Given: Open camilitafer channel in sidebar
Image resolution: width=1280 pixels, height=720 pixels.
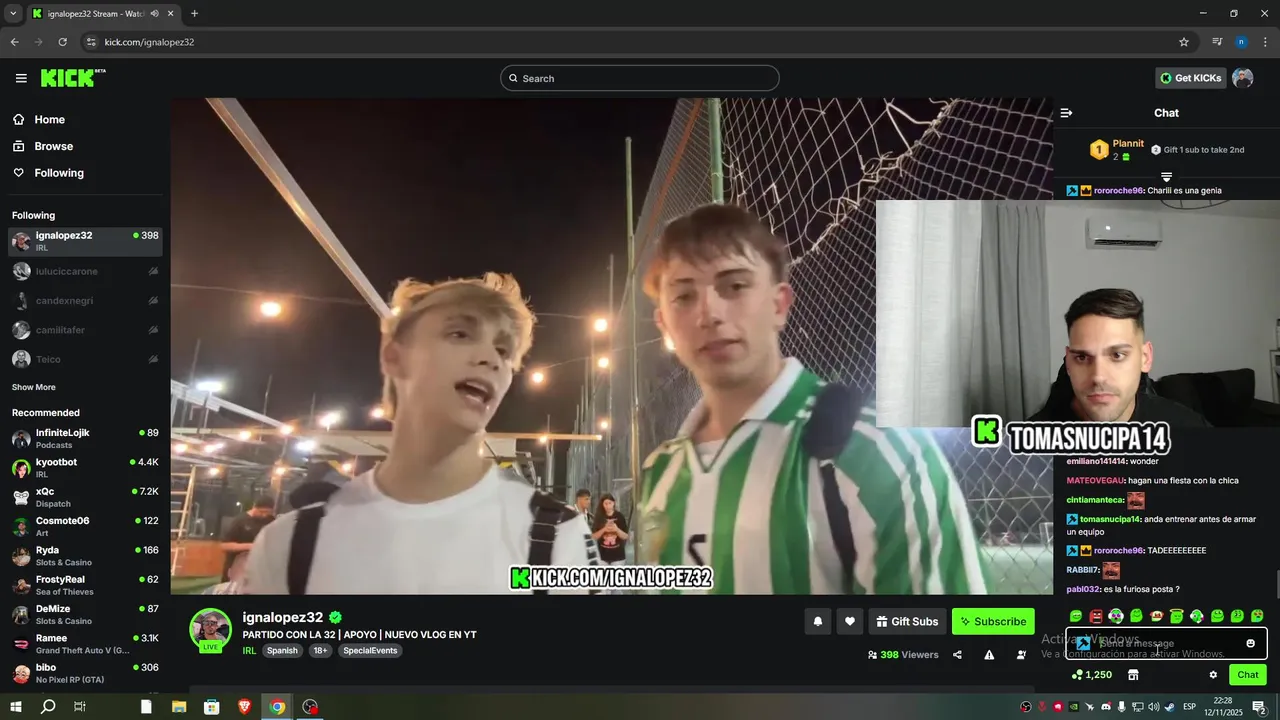Looking at the screenshot, I should 85,330.
